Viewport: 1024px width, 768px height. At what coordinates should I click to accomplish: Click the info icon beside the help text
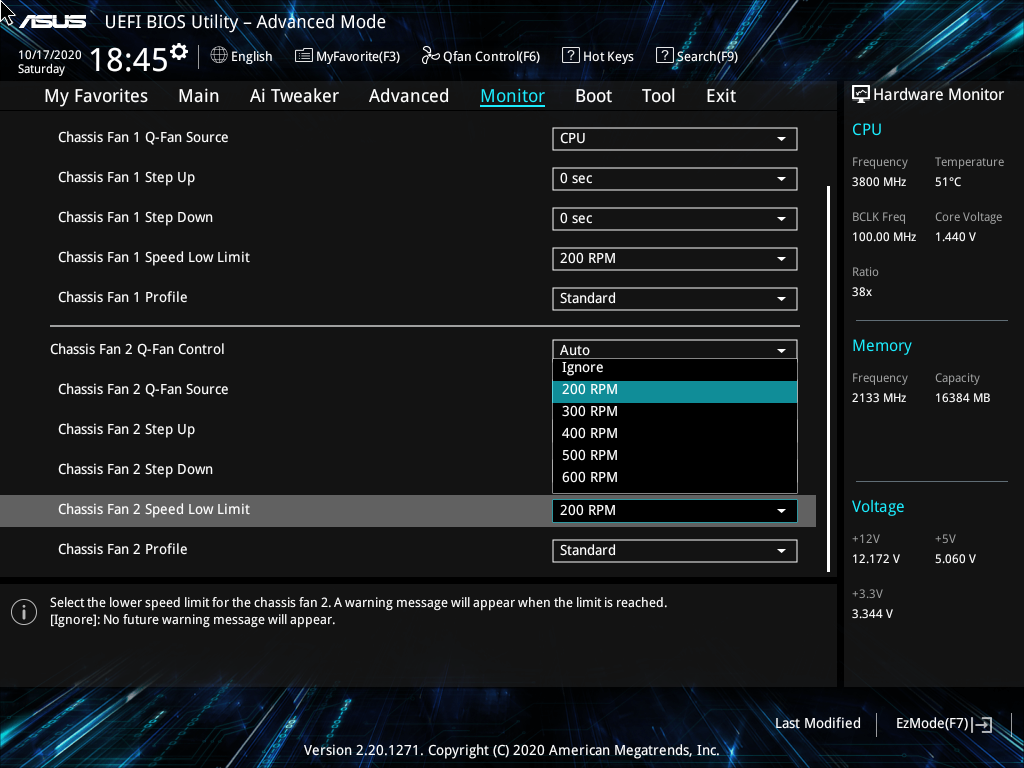click(x=24, y=612)
